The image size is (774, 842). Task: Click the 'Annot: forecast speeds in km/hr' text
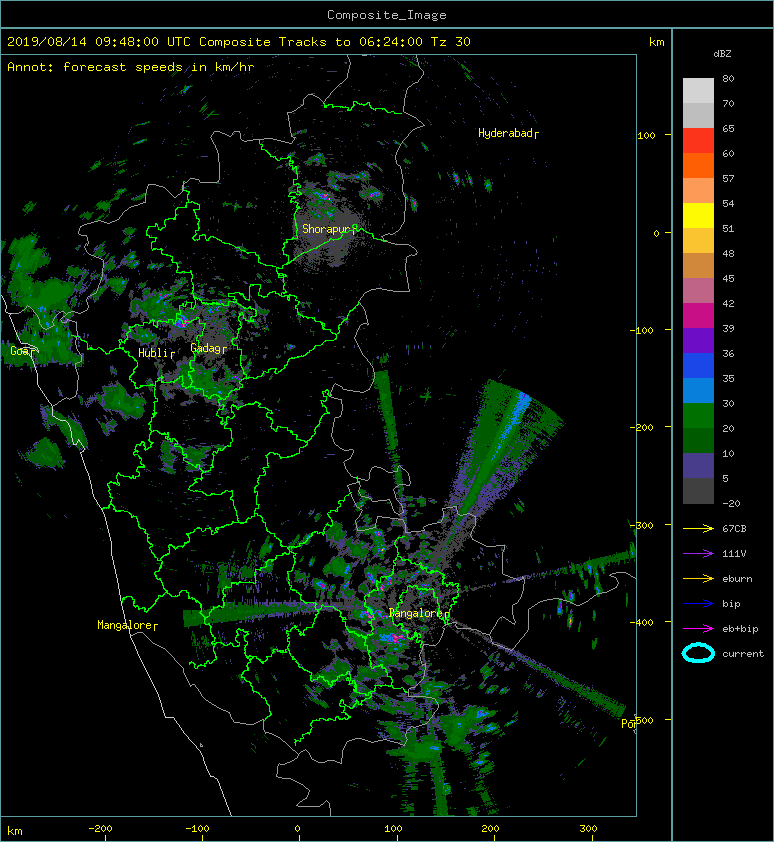pyautogui.click(x=131, y=67)
